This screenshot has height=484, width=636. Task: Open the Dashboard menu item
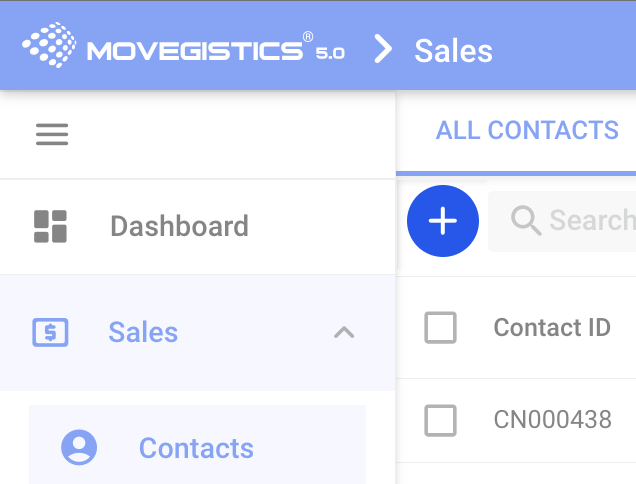(179, 226)
